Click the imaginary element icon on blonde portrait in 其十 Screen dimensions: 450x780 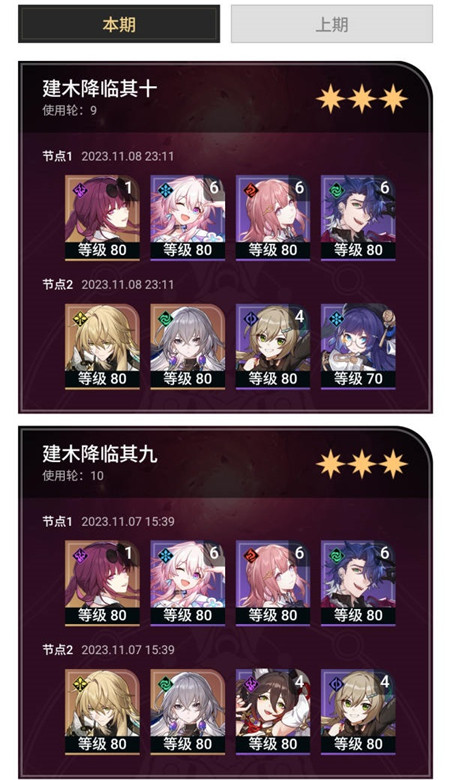click(80, 319)
